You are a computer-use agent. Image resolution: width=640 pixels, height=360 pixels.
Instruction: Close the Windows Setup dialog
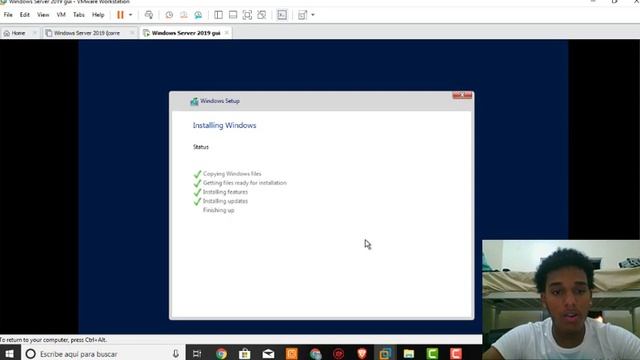(x=462, y=95)
